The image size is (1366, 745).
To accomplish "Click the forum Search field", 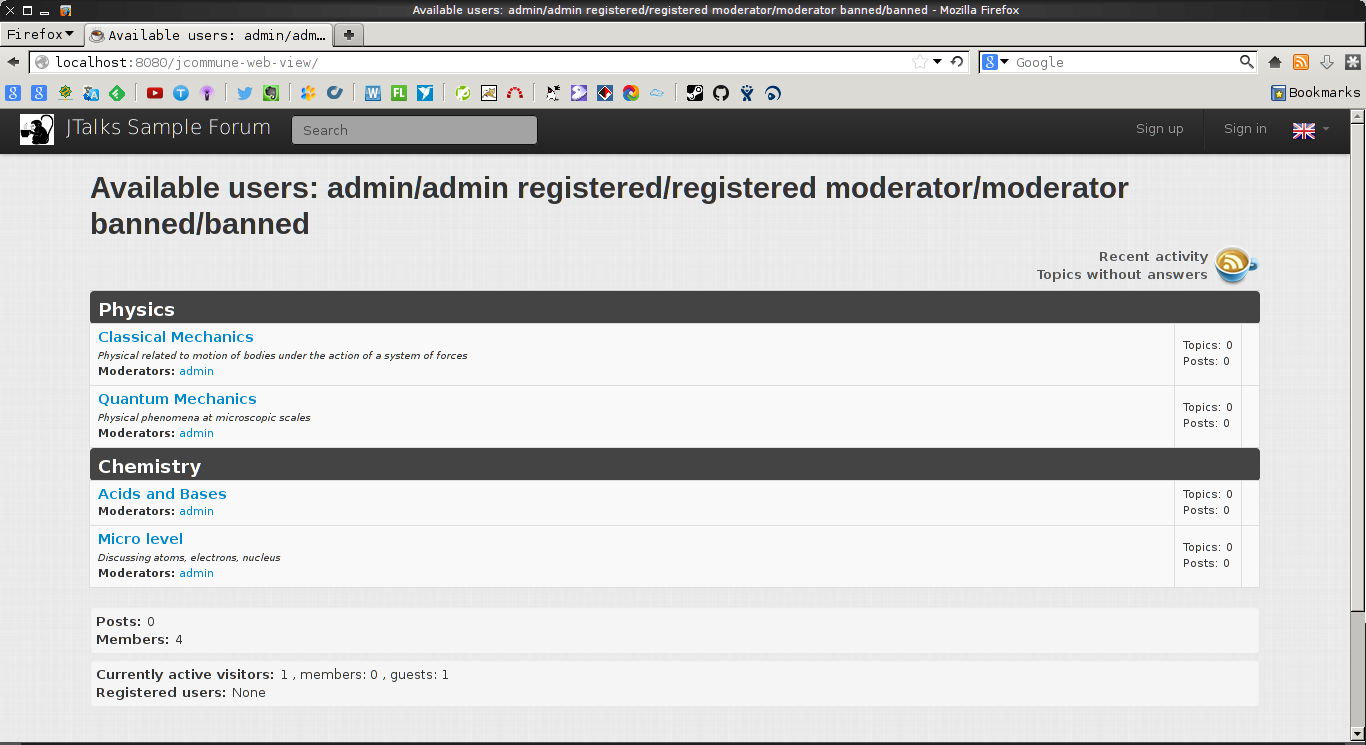I will tap(414, 130).
